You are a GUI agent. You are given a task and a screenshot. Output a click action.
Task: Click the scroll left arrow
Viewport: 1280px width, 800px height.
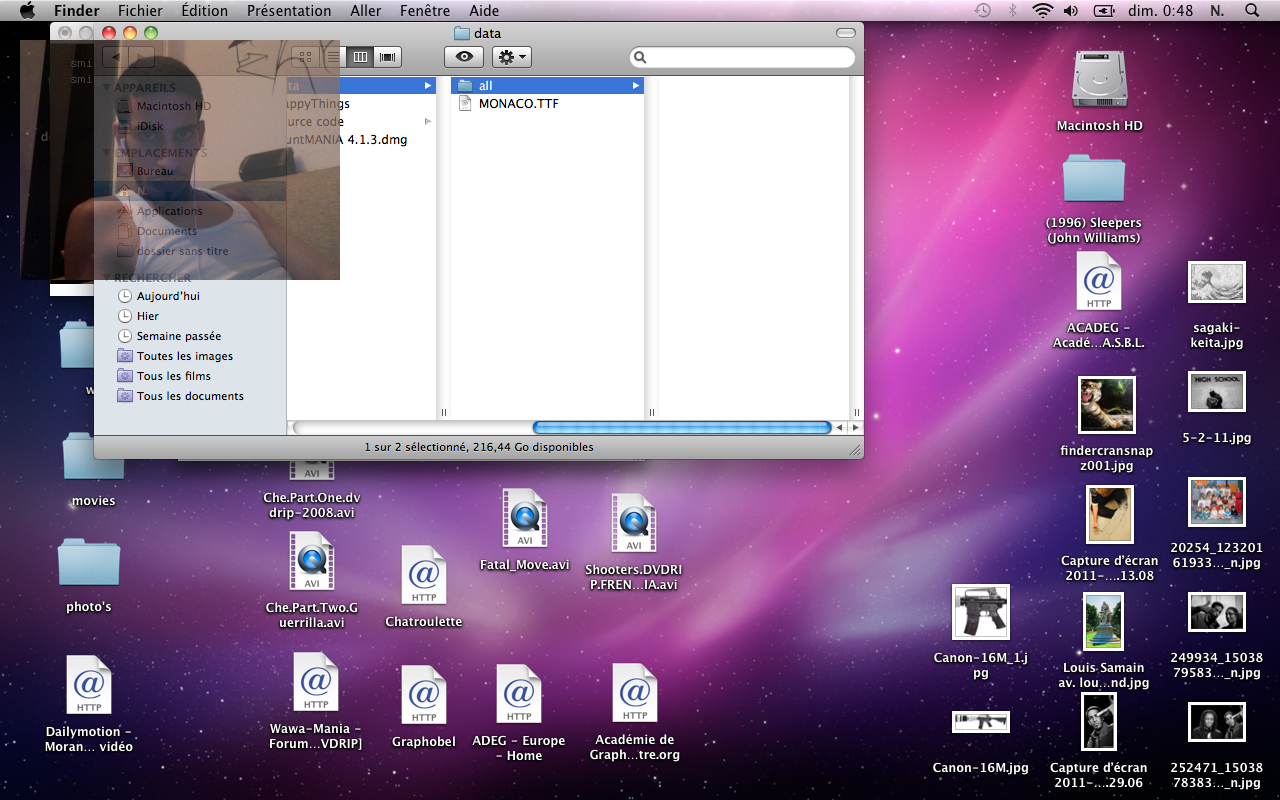point(840,427)
